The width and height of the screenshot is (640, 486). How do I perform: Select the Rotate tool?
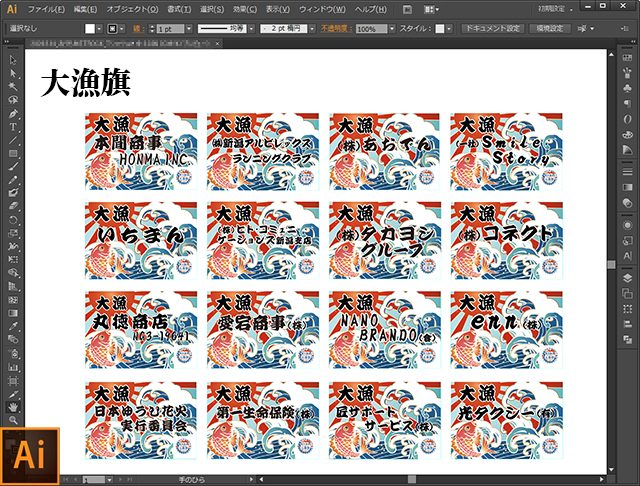[x=13, y=220]
